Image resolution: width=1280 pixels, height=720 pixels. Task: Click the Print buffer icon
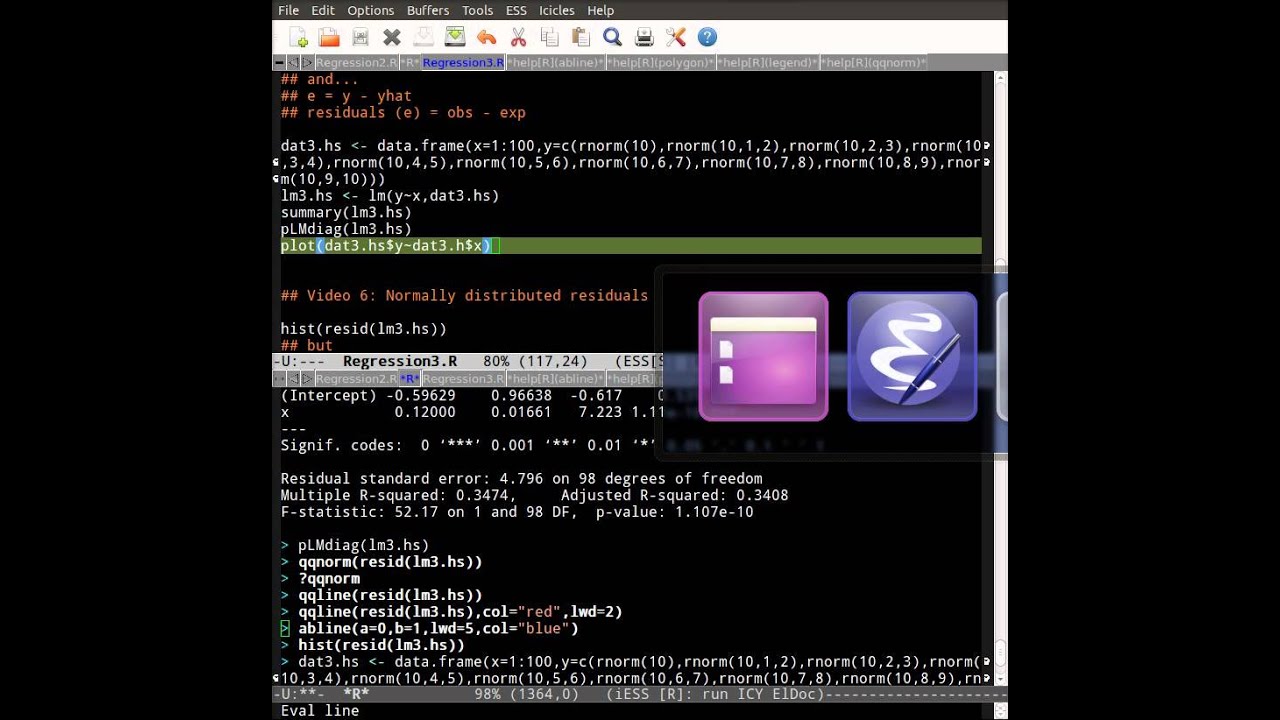pyautogui.click(x=644, y=37)
